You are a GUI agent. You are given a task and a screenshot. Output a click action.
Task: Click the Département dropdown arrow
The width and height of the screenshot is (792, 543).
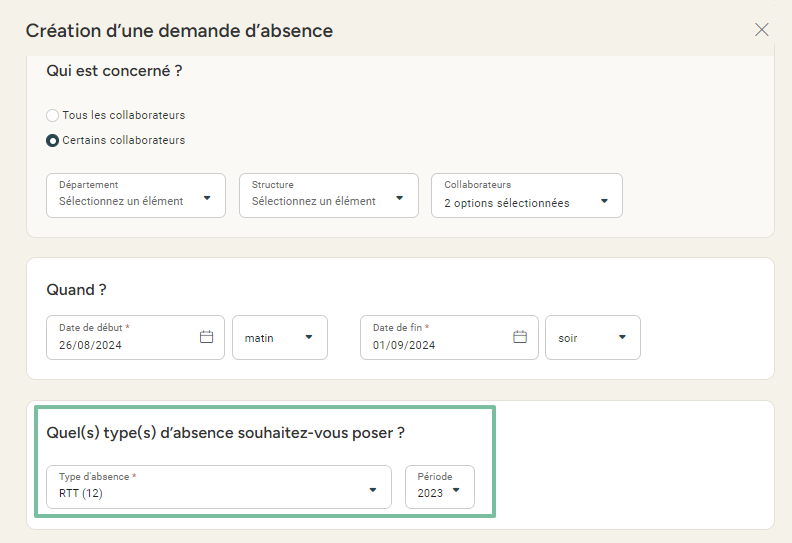point(207,198)
